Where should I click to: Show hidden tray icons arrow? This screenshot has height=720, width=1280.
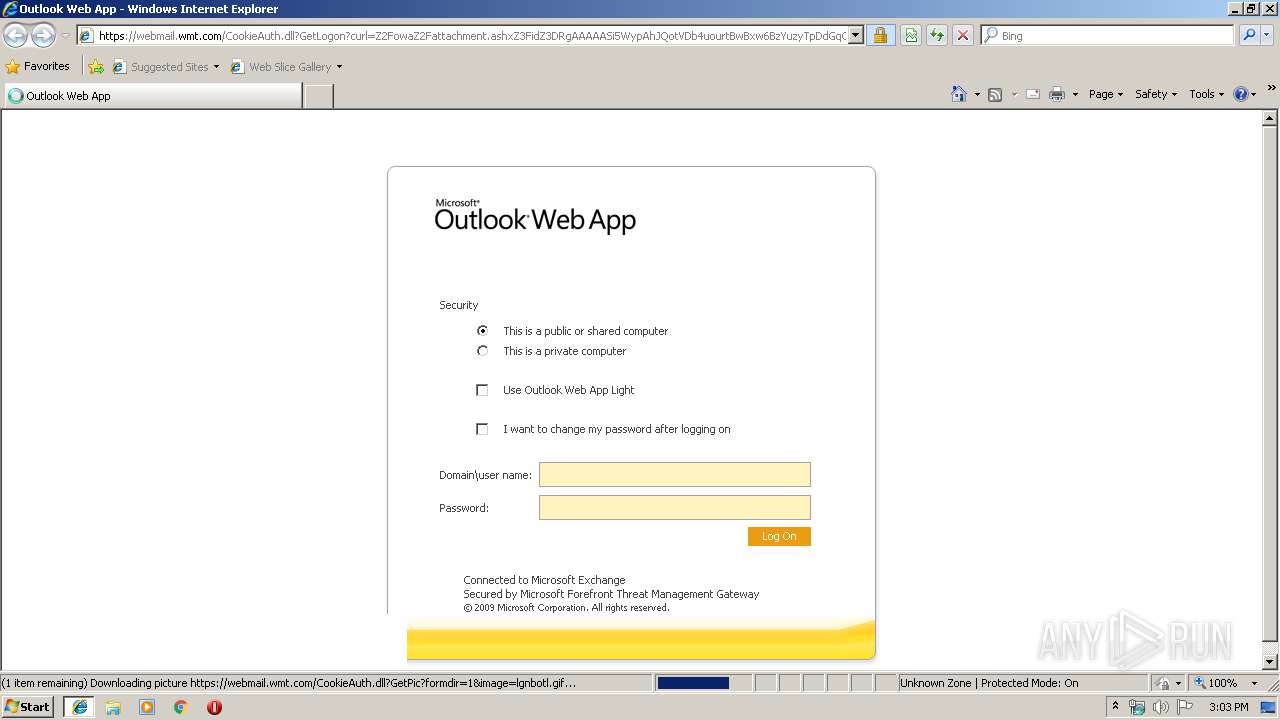coord(1115,707)
